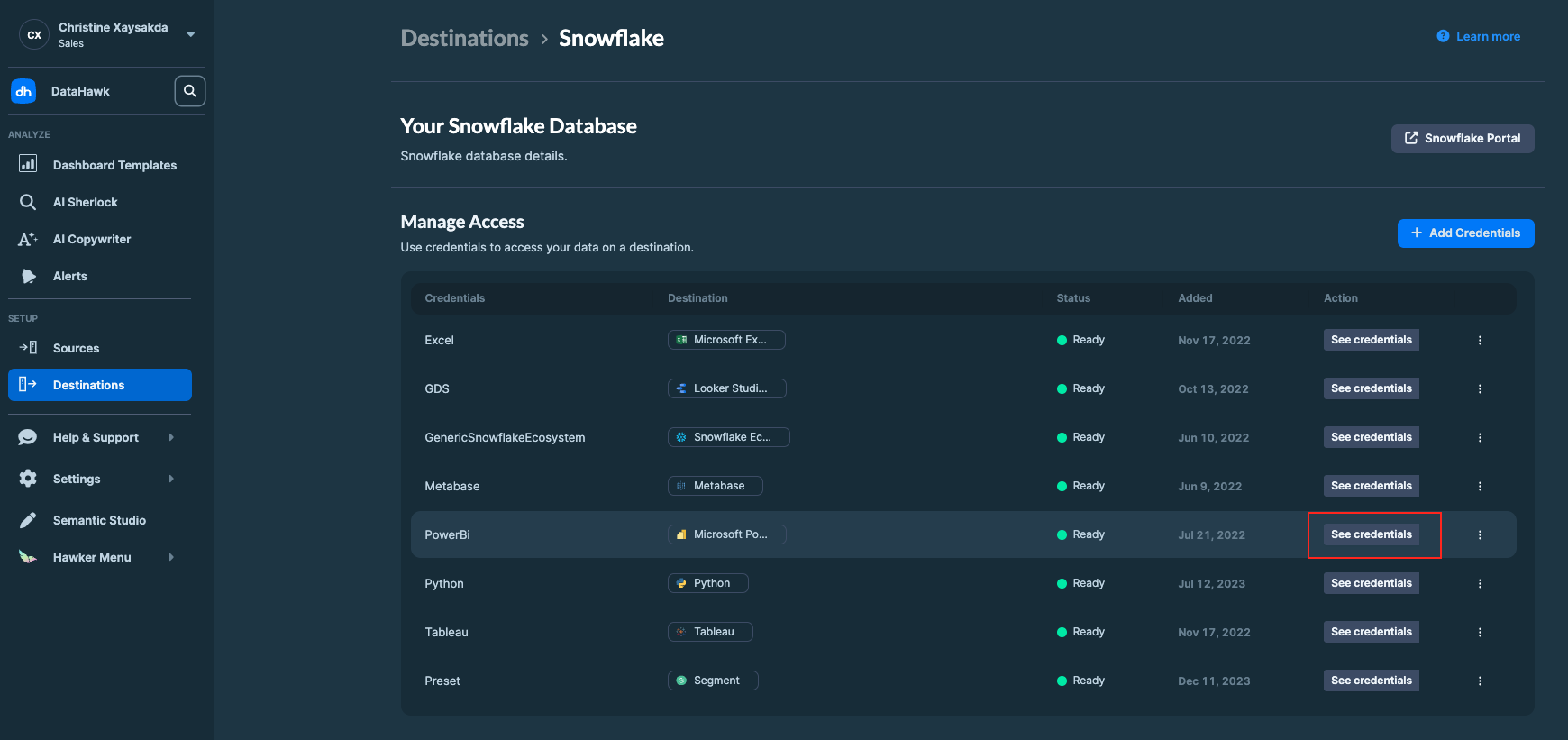Viewport: 1568px width, 740px height.
Task: Open more options for Excel row
Action: coord(1480,340)
